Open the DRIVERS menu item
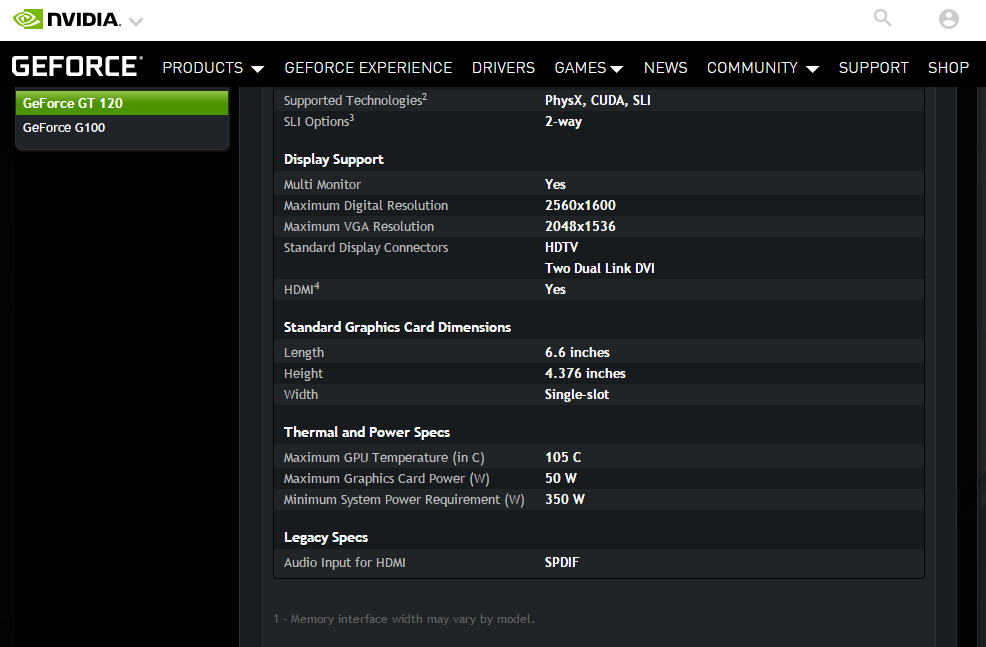The height and width of the screenshot is (647, 986). coord(503,68)
